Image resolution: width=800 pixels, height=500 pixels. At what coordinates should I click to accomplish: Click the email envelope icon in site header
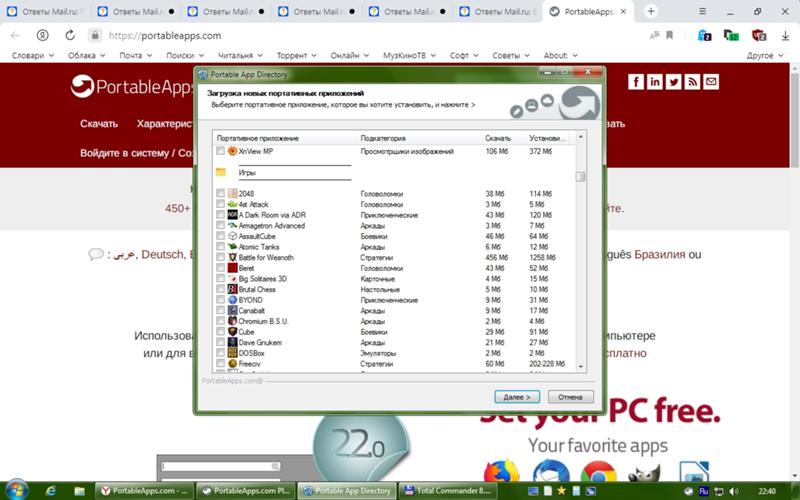pos(711,82)
